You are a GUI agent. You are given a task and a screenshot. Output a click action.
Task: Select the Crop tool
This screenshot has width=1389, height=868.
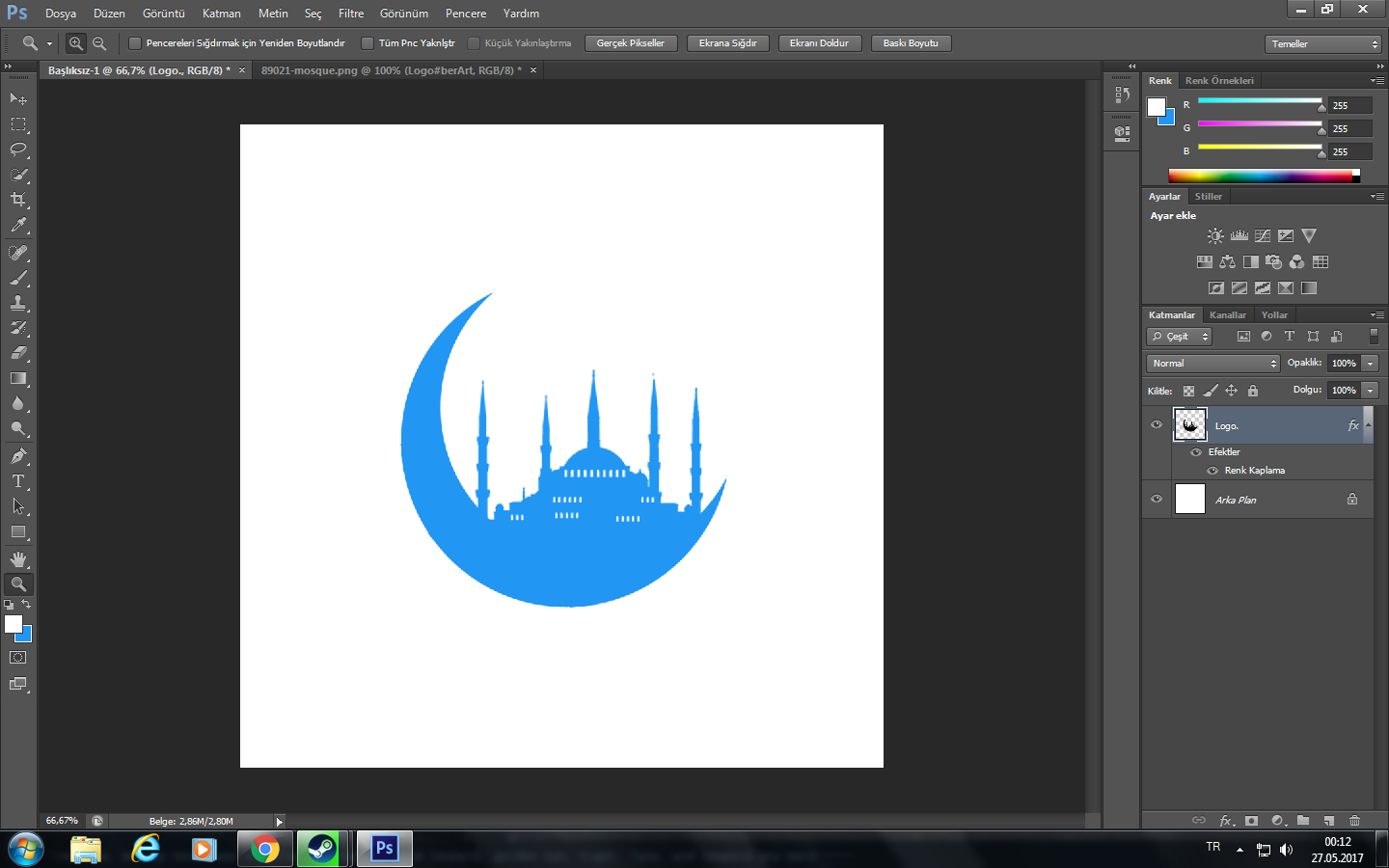coord(18,200)
